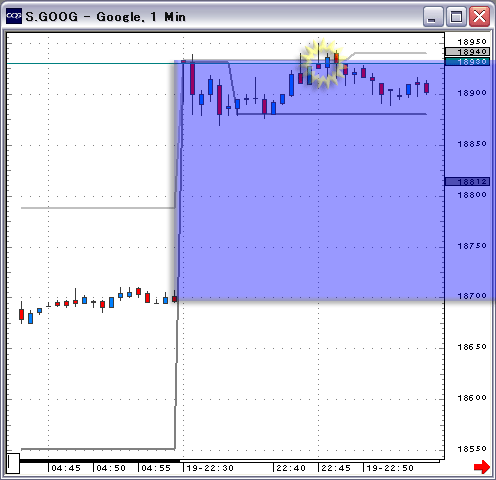The image size is (496, 480).
Task: Click the 19-22:30 time axis label
Action: tap(210, 468)
